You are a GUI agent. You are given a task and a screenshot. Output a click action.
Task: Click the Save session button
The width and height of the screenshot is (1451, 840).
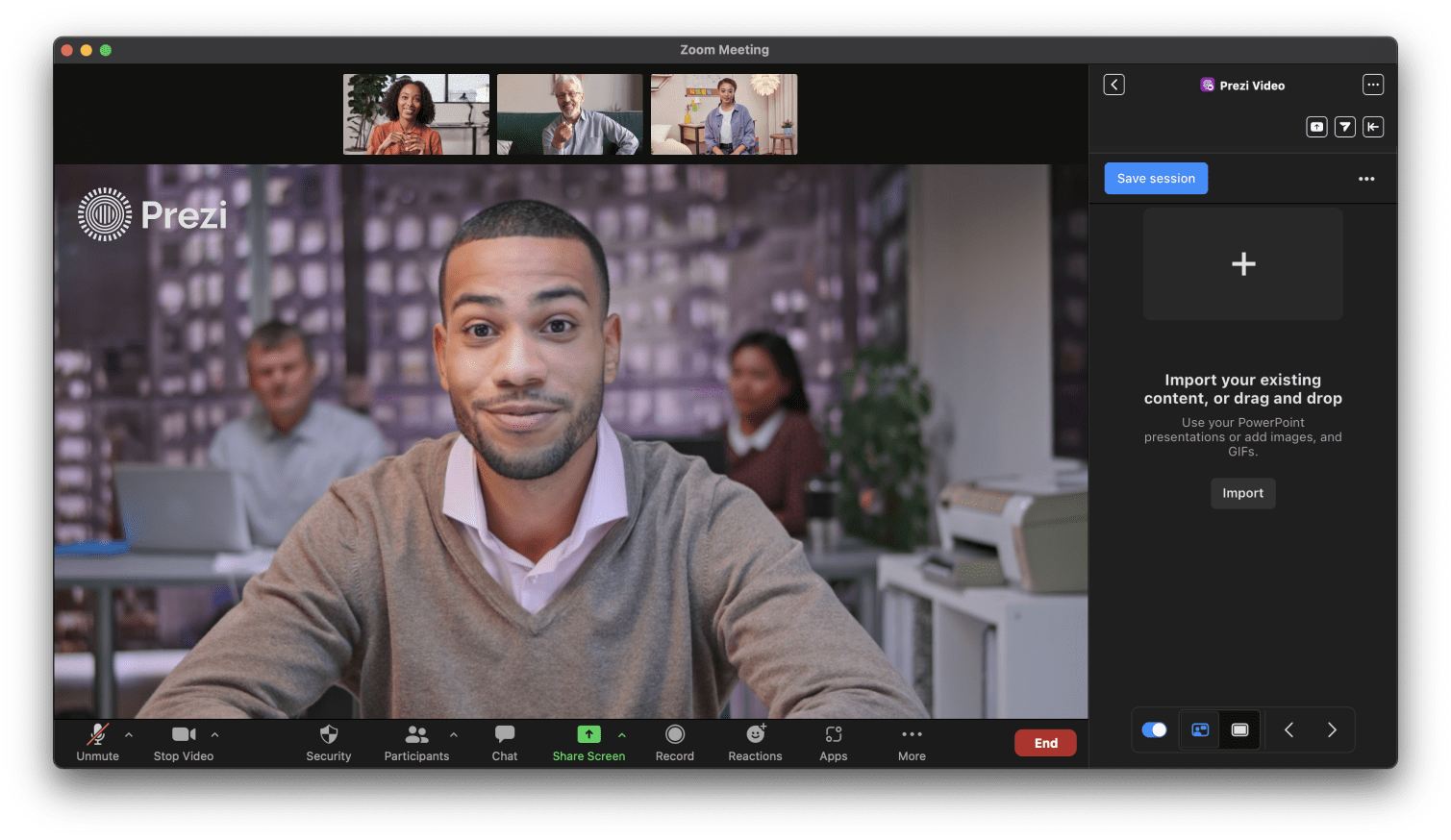pos(1155,178)
